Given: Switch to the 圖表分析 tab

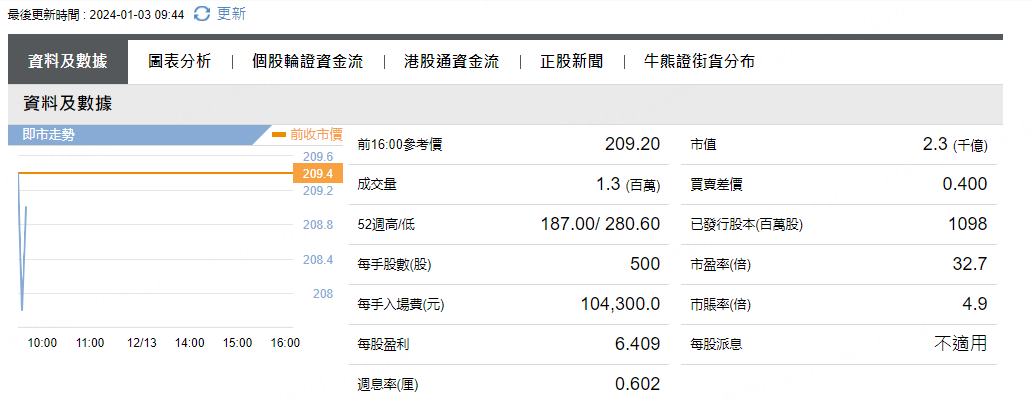Looking at the screenshot, I should pos(180,62).
